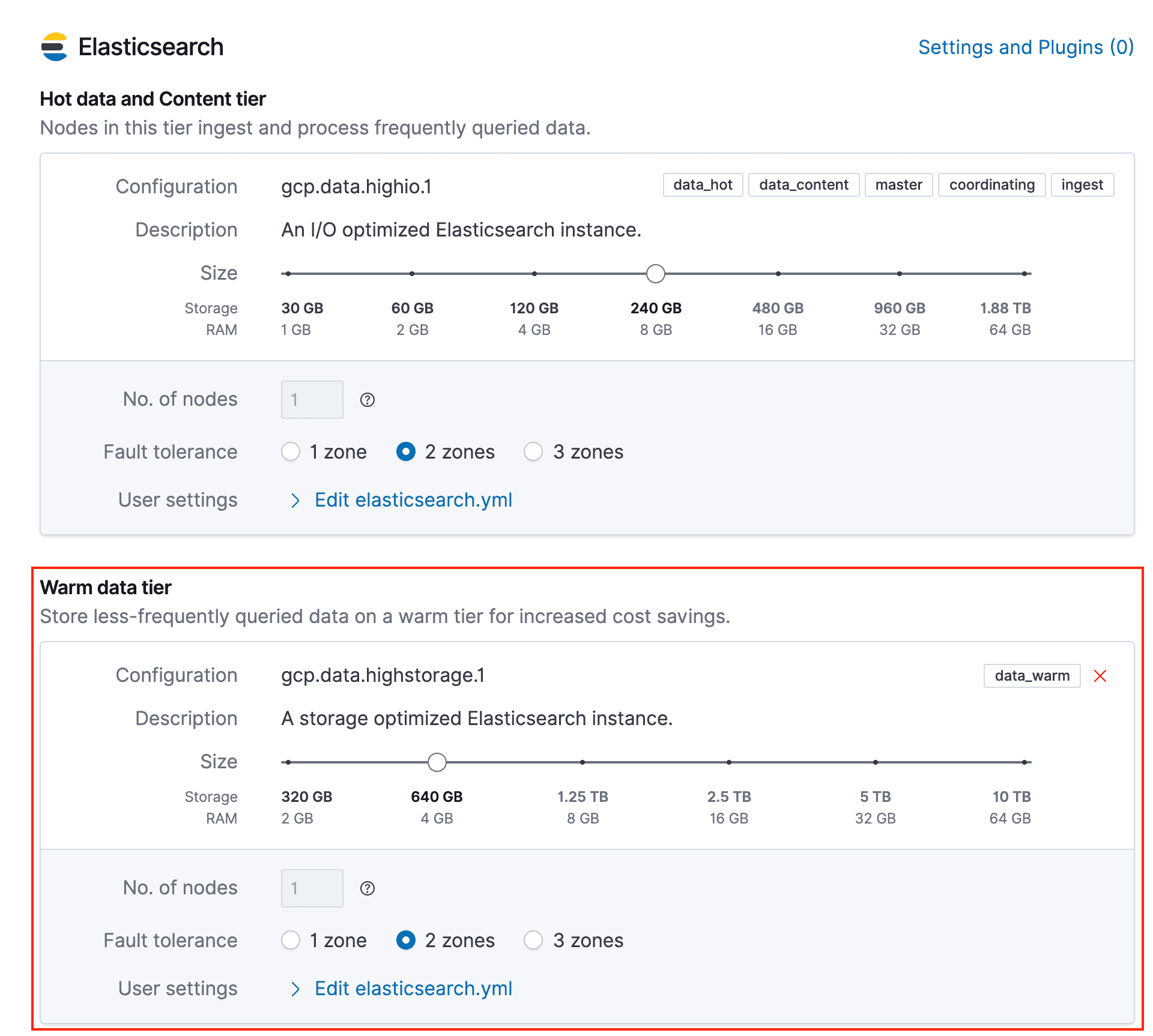Select 1 zone for hot tier
The image size is (1153, 1036).
[x=291, y=451]
